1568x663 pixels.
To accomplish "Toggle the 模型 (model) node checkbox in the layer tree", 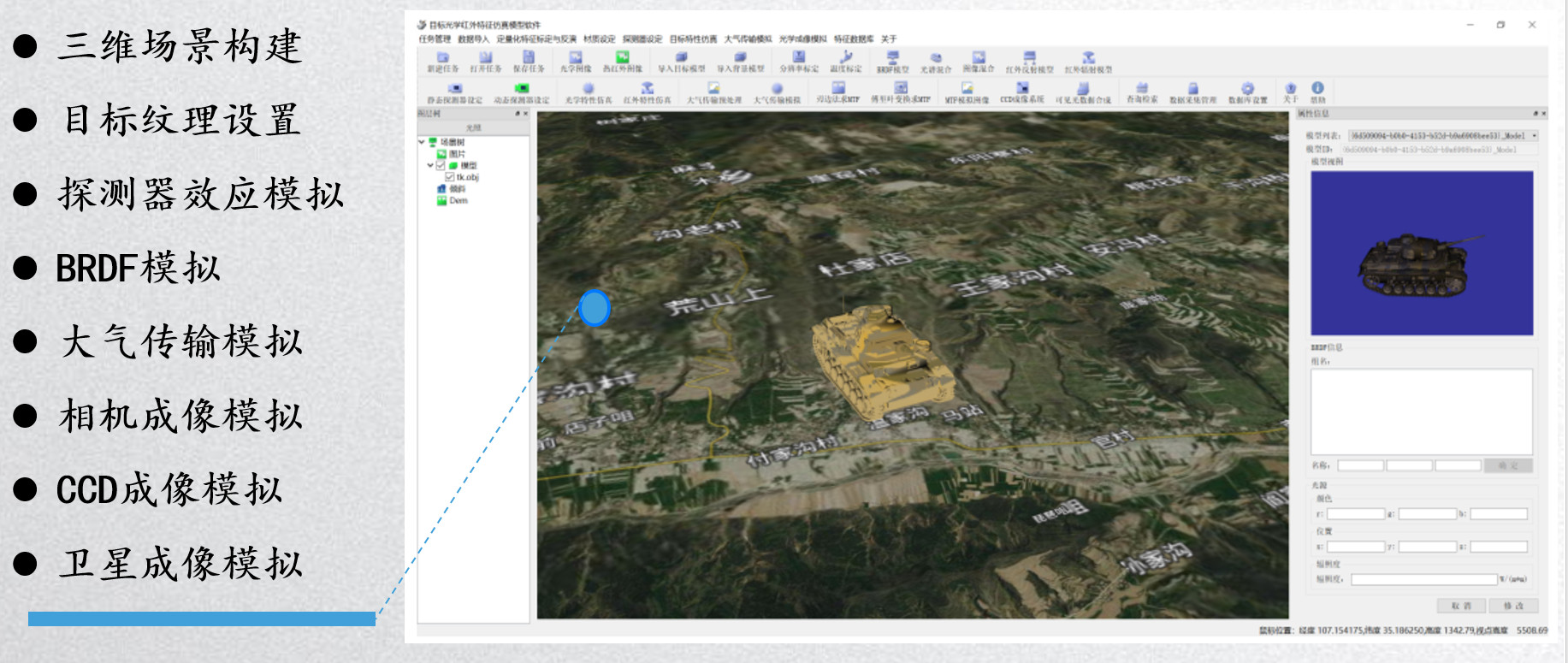I will 441,166.
